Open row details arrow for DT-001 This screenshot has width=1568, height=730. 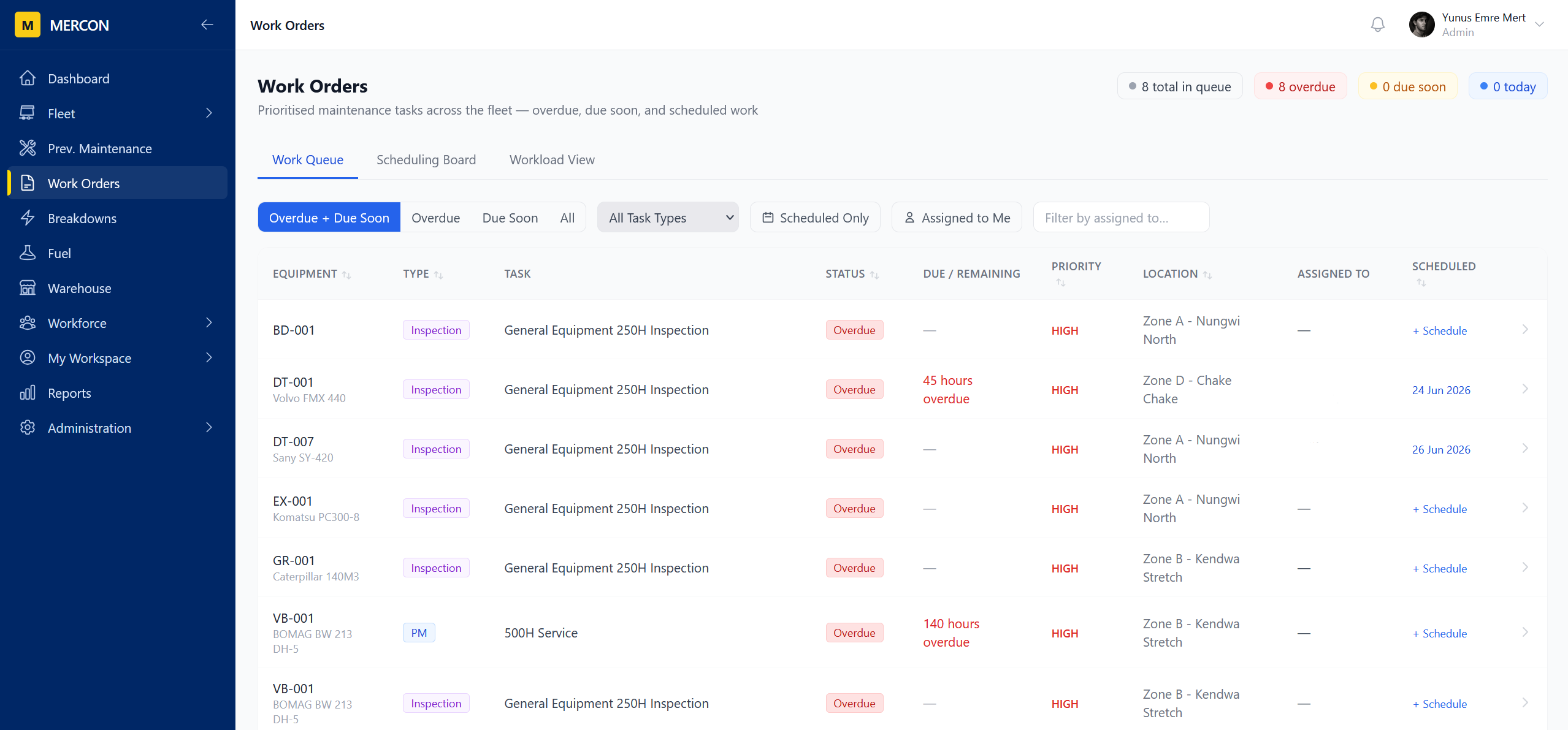coord(1525,389)
